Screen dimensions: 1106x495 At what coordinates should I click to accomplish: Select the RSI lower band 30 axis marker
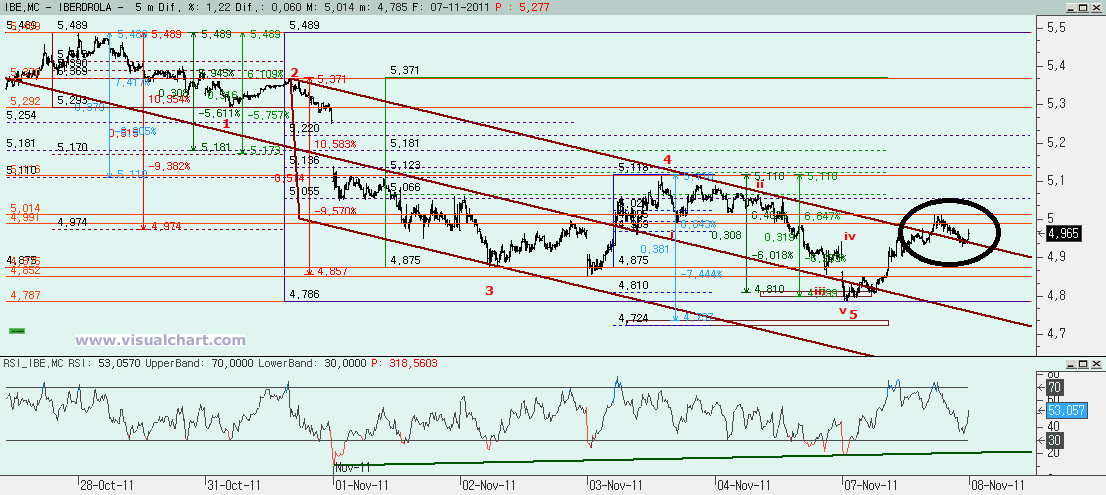pyautogui.click(x=1055, y=441)
